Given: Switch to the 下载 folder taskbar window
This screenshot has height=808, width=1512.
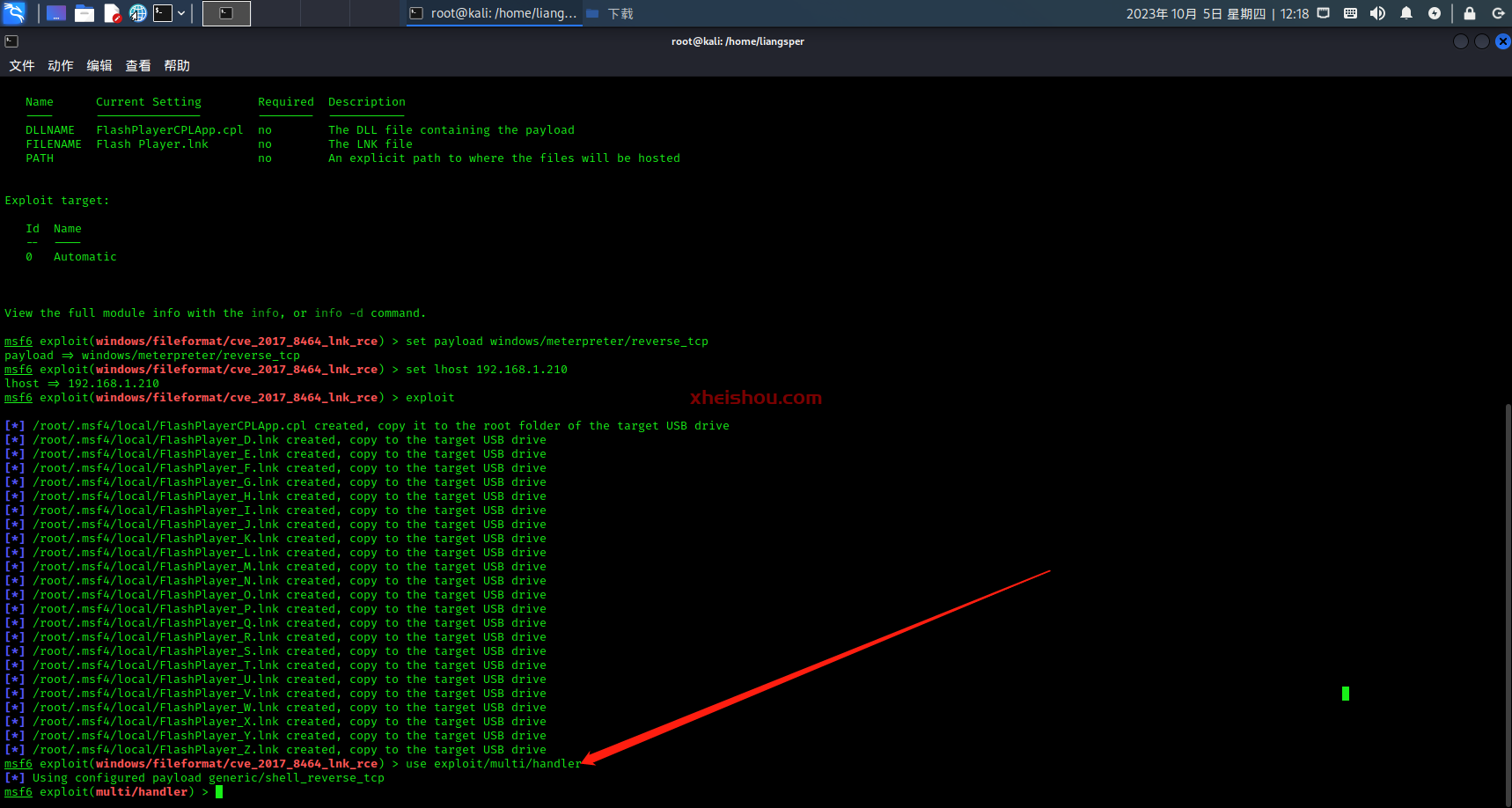Looking at the screenshot, I should (x=610, y=13).
